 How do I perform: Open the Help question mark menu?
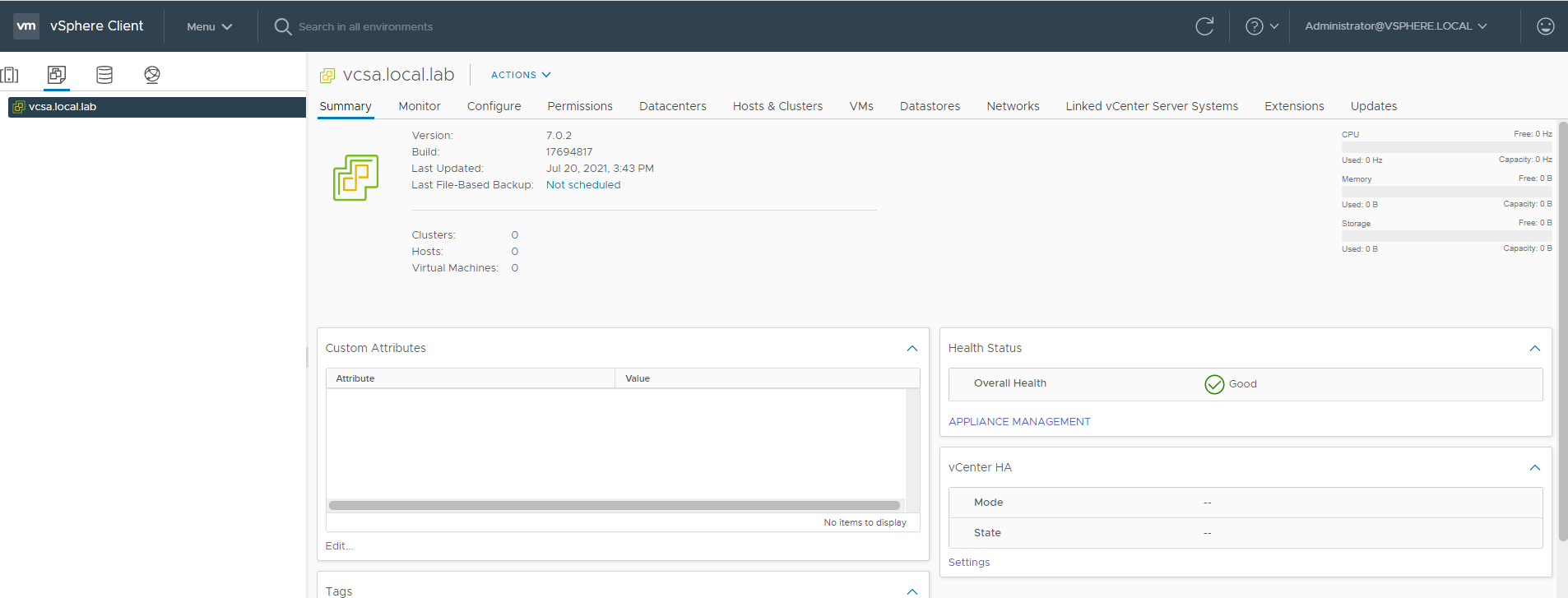(x=1262, y=26)
